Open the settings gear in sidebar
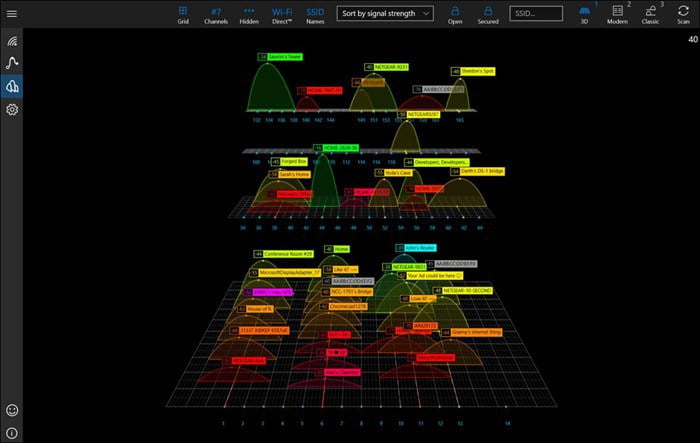Screen dimensions: 700x443 12,109
